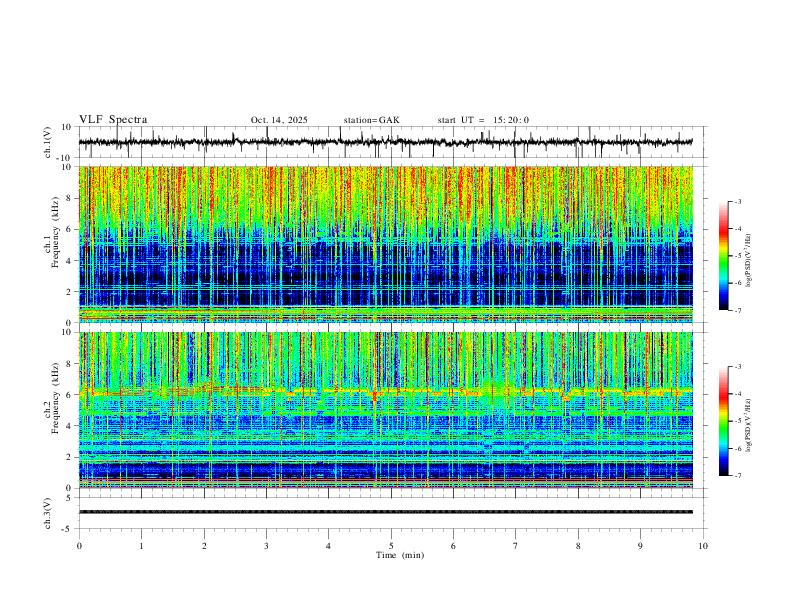This screenshot has height=612, width=792.
Task: Click the "ch.1(V)" waveform axis label
Action: (x=48, y=142)
